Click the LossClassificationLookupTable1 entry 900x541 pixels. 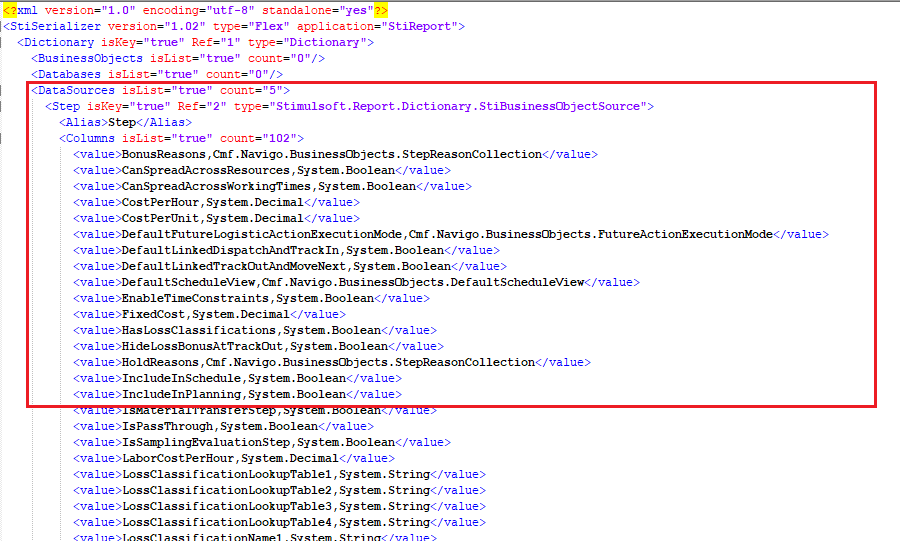280,476
